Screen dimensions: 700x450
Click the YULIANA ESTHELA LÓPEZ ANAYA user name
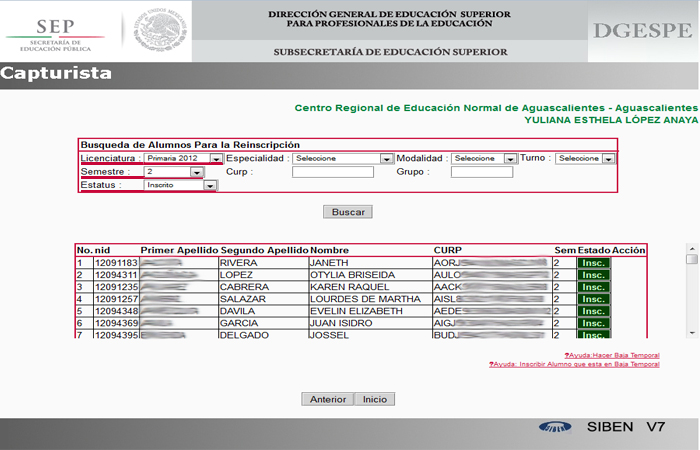611,120
